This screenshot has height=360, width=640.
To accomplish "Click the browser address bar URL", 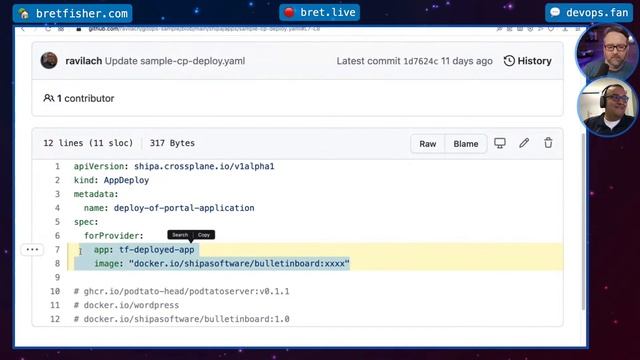I will pyautogui.click(x=204, y=29).
